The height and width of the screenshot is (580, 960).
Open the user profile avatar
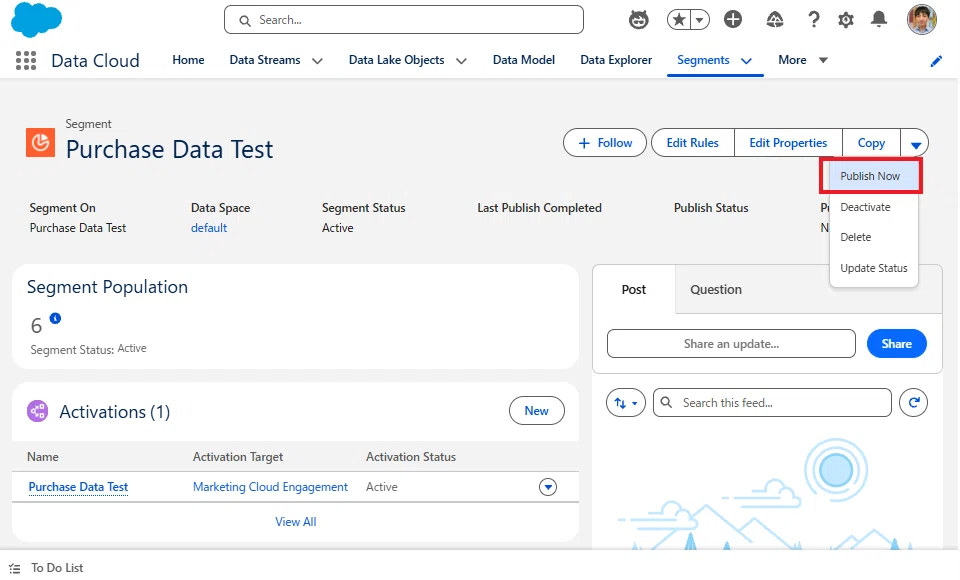tap(921, 20)
